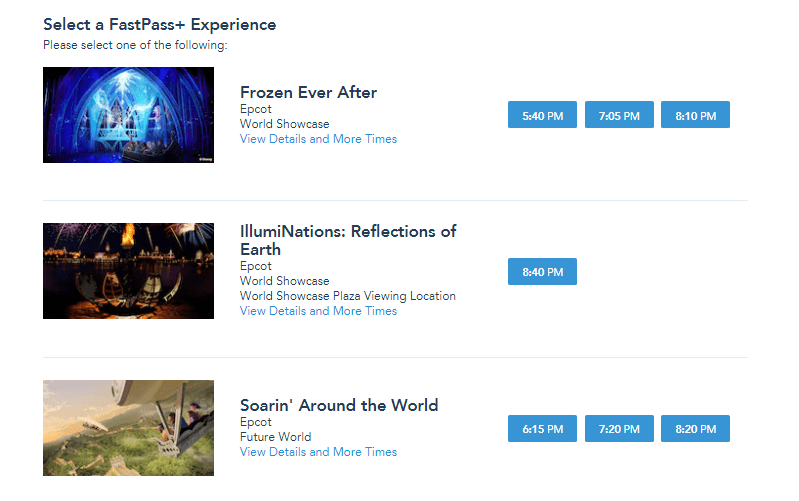This screenshot has width=799, height=501.
Task: Select the 8:40 PM IllumiNations time
Action: point(542,272)
